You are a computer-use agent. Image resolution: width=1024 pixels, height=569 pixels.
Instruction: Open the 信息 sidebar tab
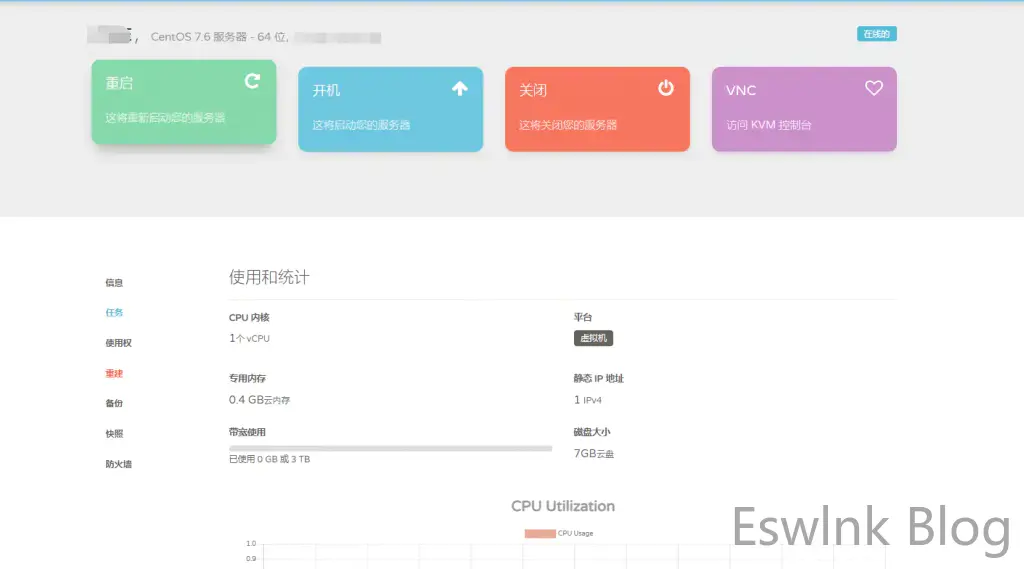[x=114, y=283]
